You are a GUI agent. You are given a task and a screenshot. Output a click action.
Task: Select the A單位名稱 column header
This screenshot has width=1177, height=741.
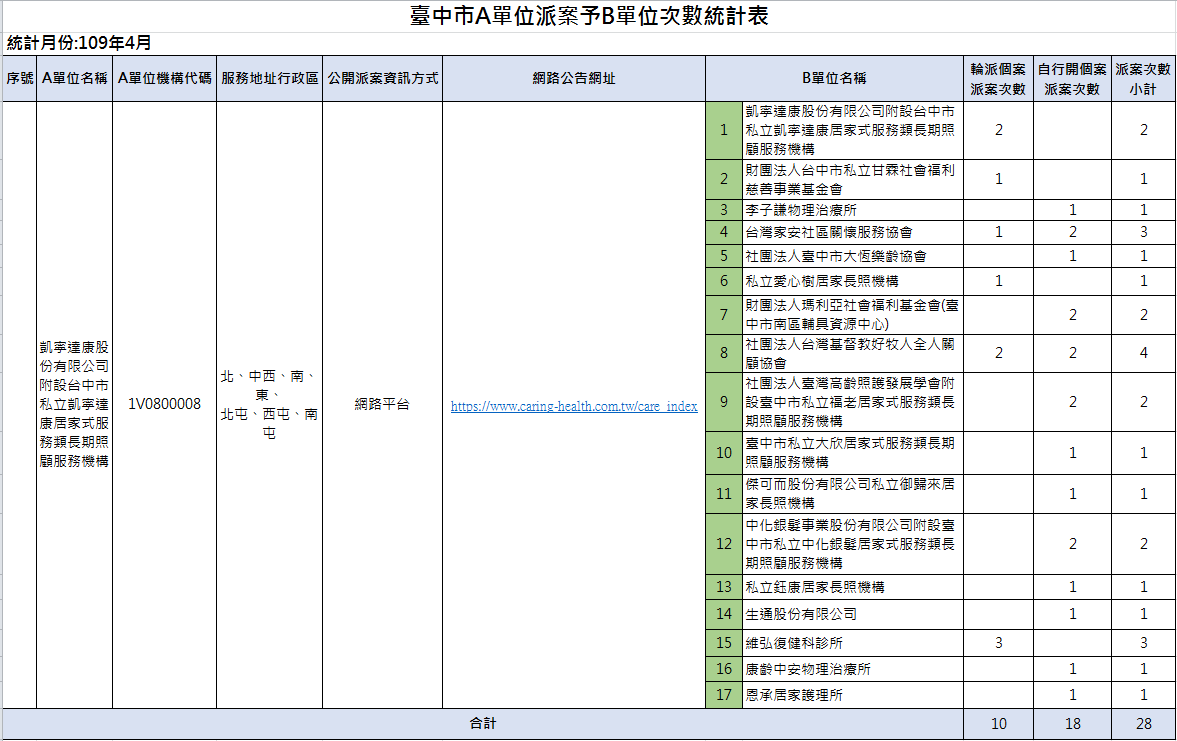(x=74, y=78)
